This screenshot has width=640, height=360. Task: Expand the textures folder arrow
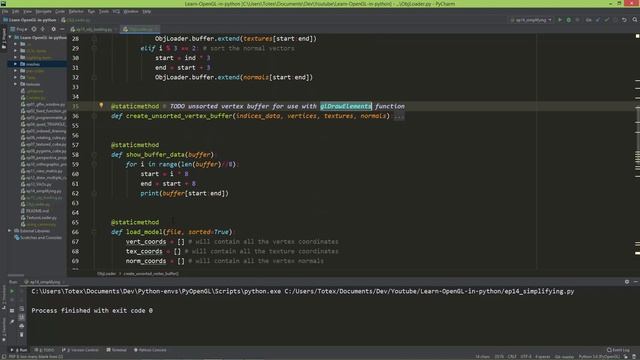tap(16, 84)
